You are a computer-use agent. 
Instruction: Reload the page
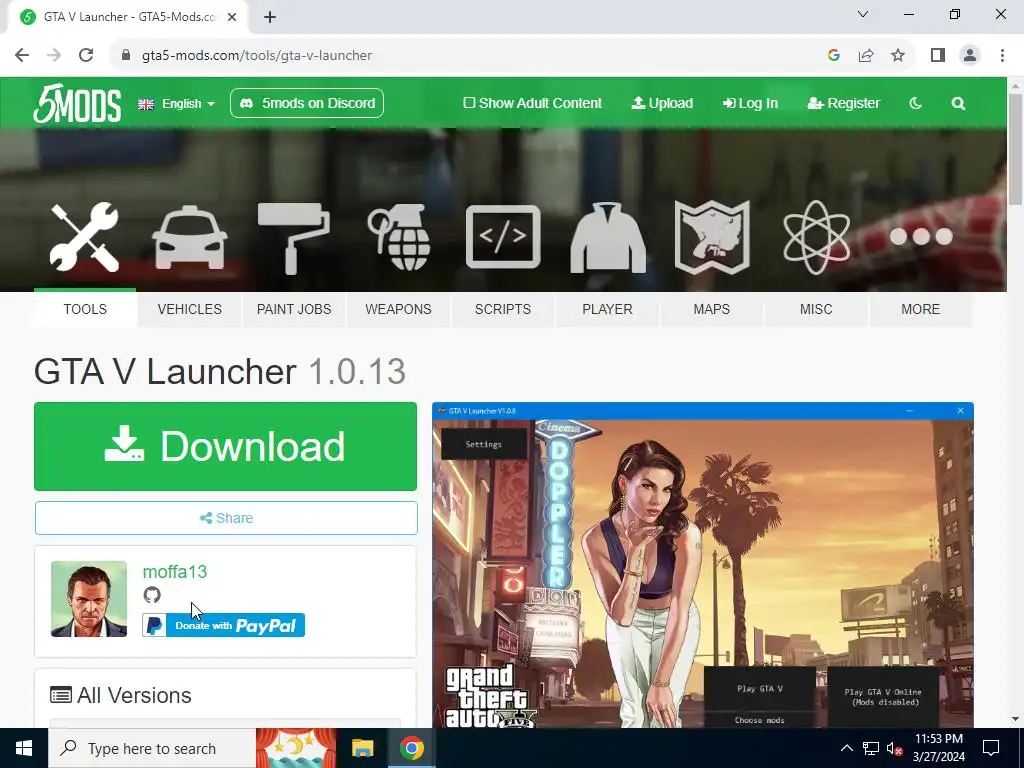tap(86, 56)
